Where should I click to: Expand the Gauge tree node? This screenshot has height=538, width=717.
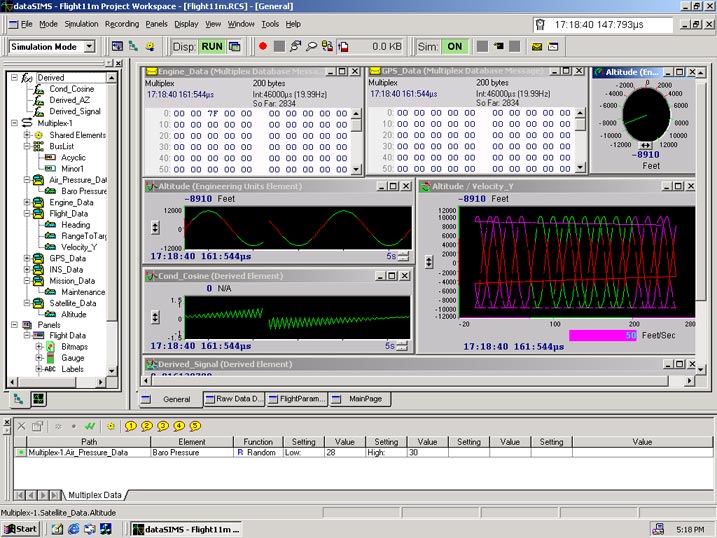[x=39, y=357]
